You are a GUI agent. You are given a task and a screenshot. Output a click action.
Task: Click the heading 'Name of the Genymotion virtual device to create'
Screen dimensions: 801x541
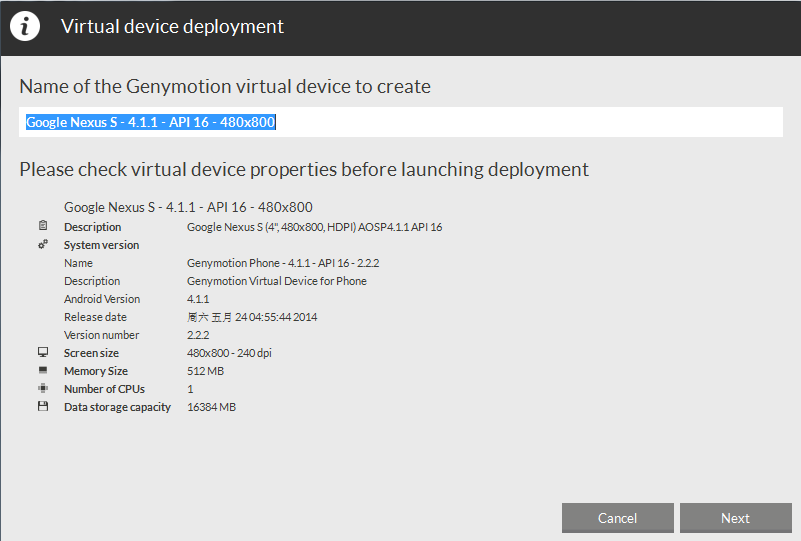click(x=225, y=86)
